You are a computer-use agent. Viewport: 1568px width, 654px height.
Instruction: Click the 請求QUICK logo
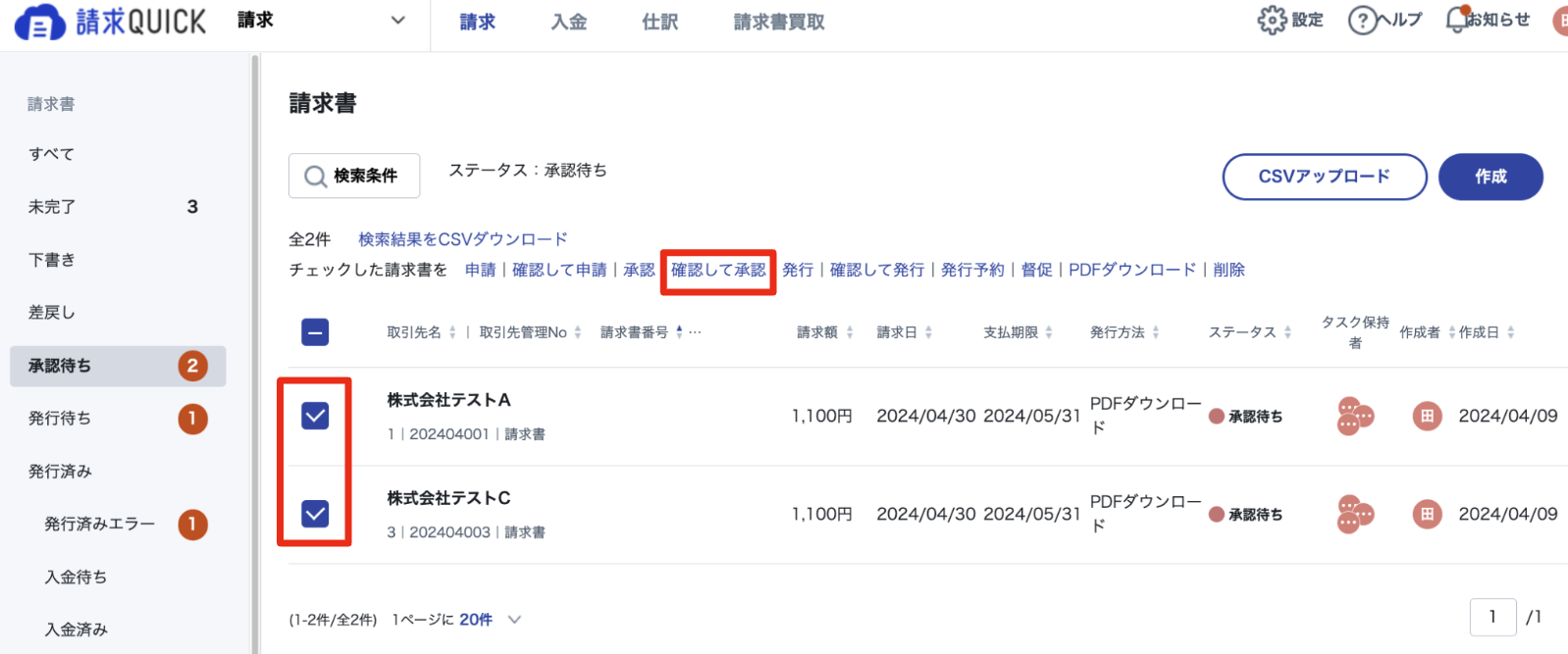click(x=111, y=22)
